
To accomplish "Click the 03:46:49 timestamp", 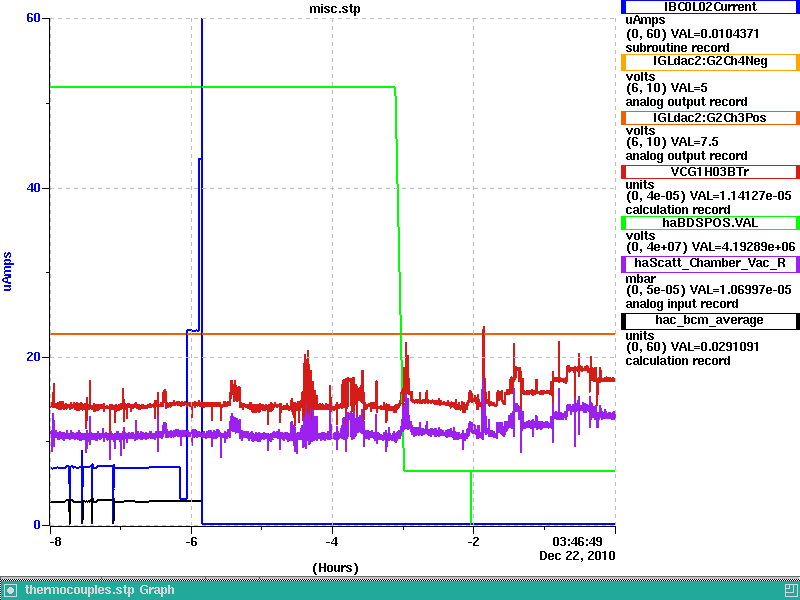I will tap(578, 541).
